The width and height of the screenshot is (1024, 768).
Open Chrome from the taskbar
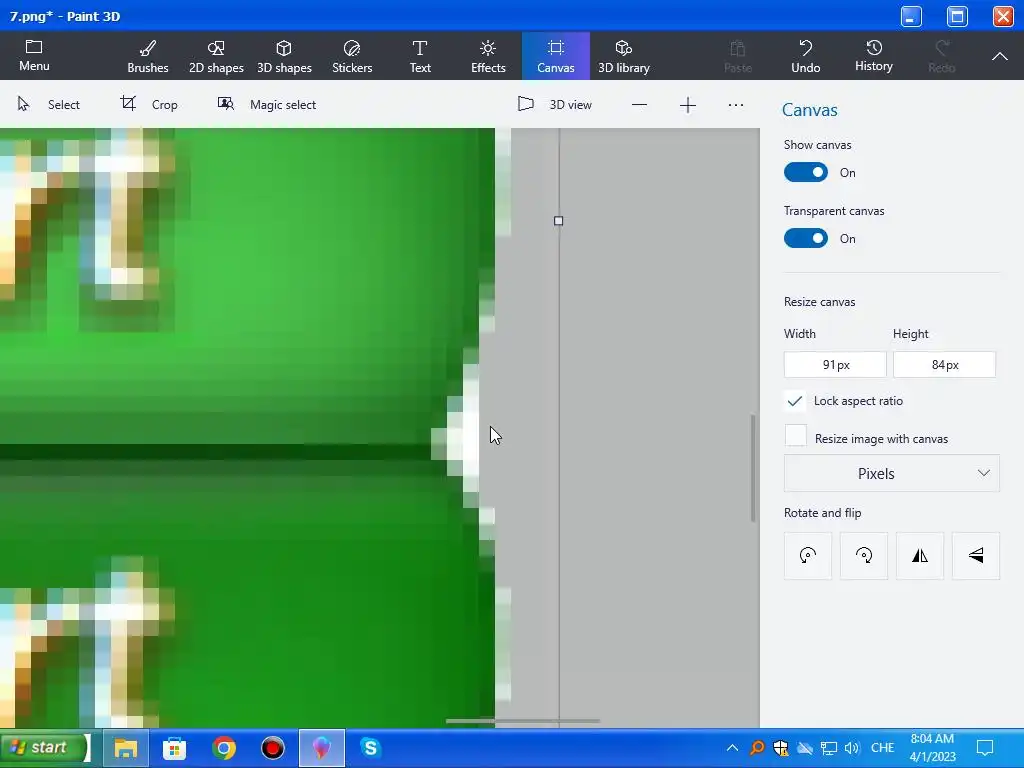(x=223, y=748)
